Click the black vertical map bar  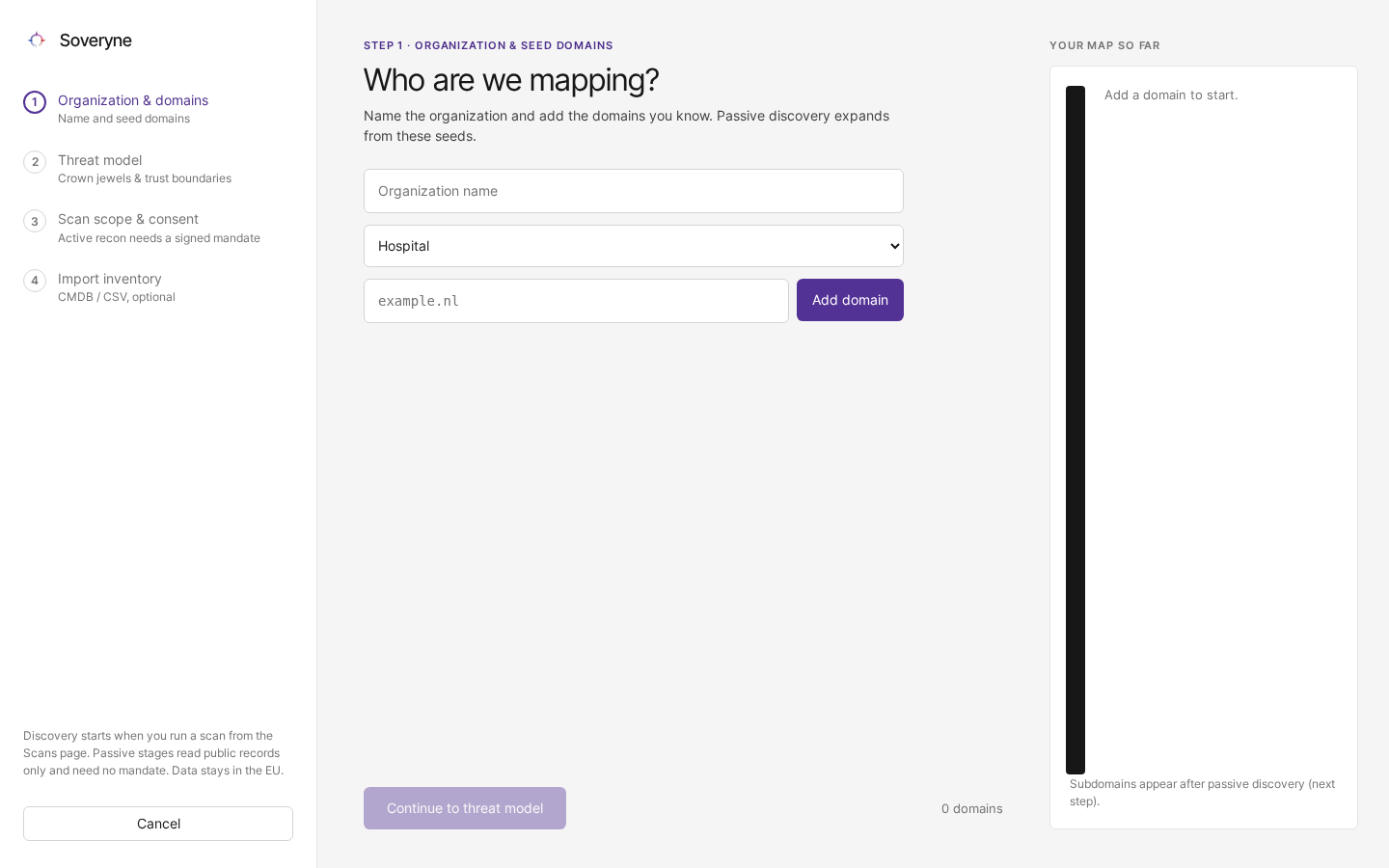(1076, 430)
